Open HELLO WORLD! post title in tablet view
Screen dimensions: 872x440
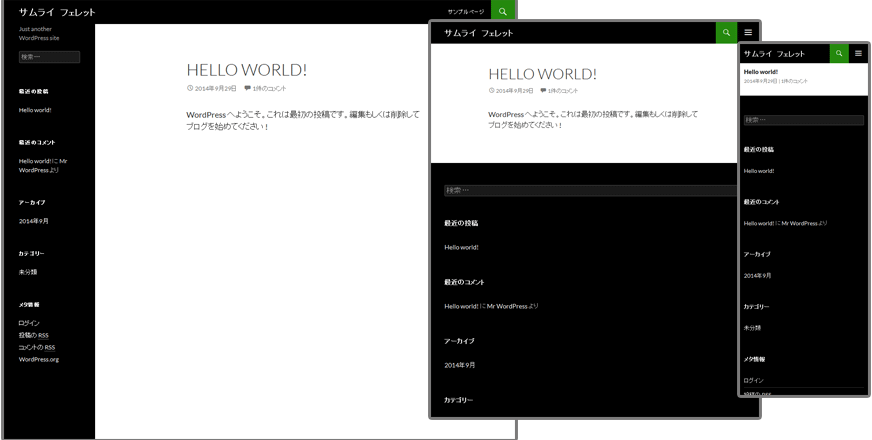click(542, 74)
